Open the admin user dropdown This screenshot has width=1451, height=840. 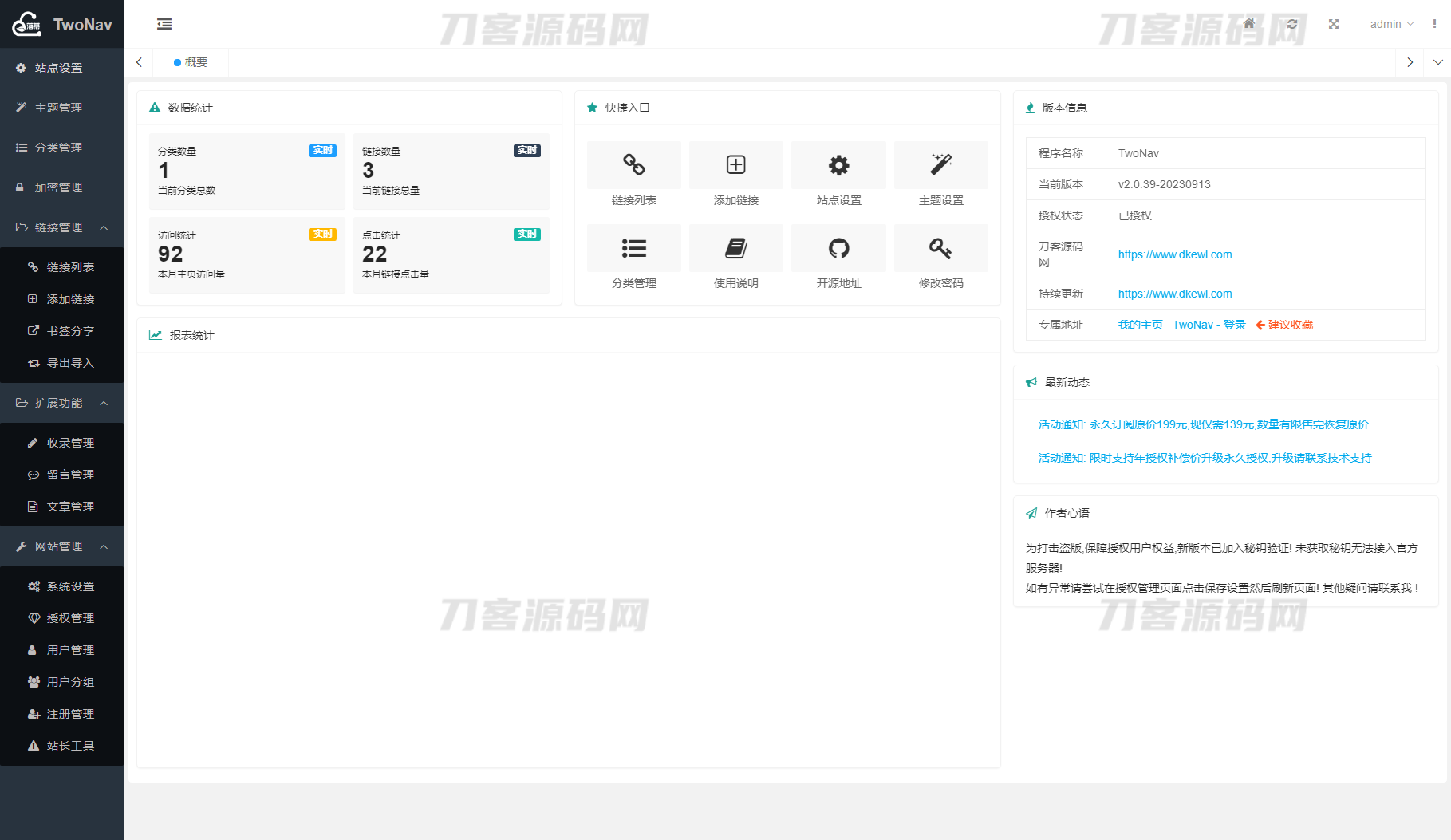tap(1391, 24)
